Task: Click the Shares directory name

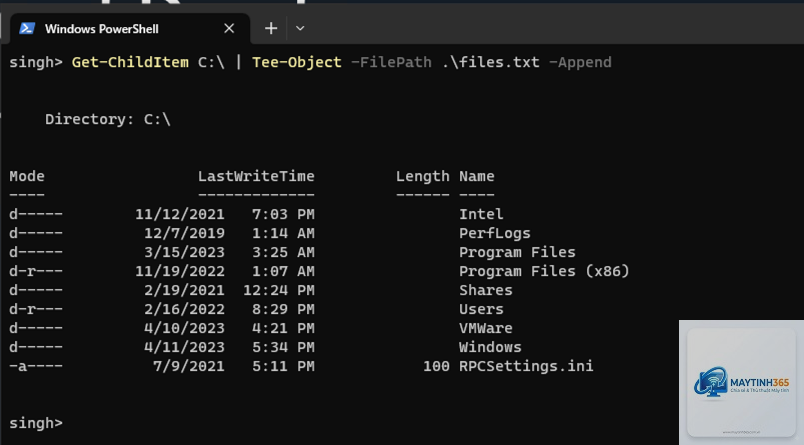Action: tap(486, 290)
